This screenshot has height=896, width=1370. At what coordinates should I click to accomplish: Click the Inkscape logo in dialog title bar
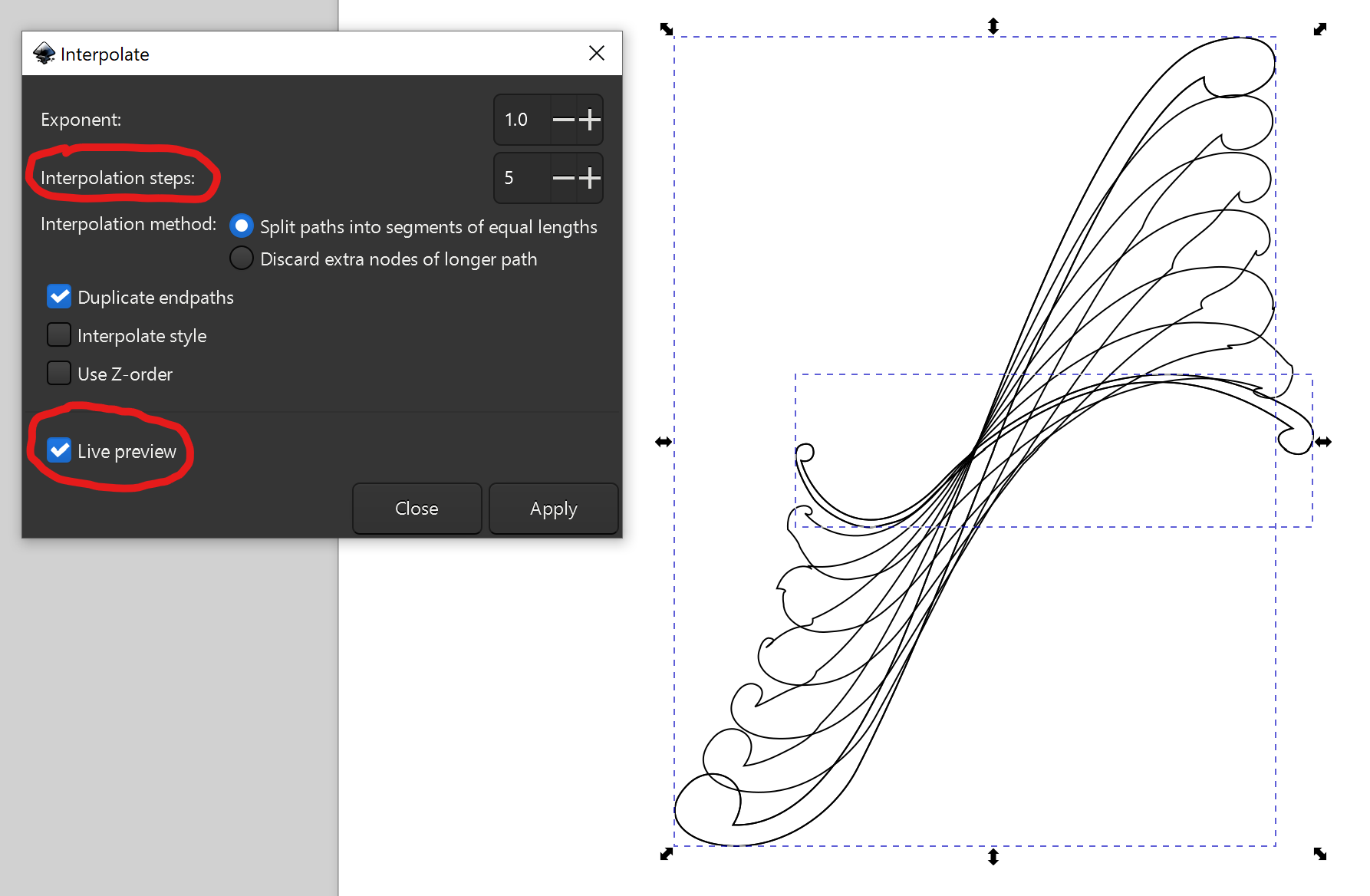(x=44, y=53)
